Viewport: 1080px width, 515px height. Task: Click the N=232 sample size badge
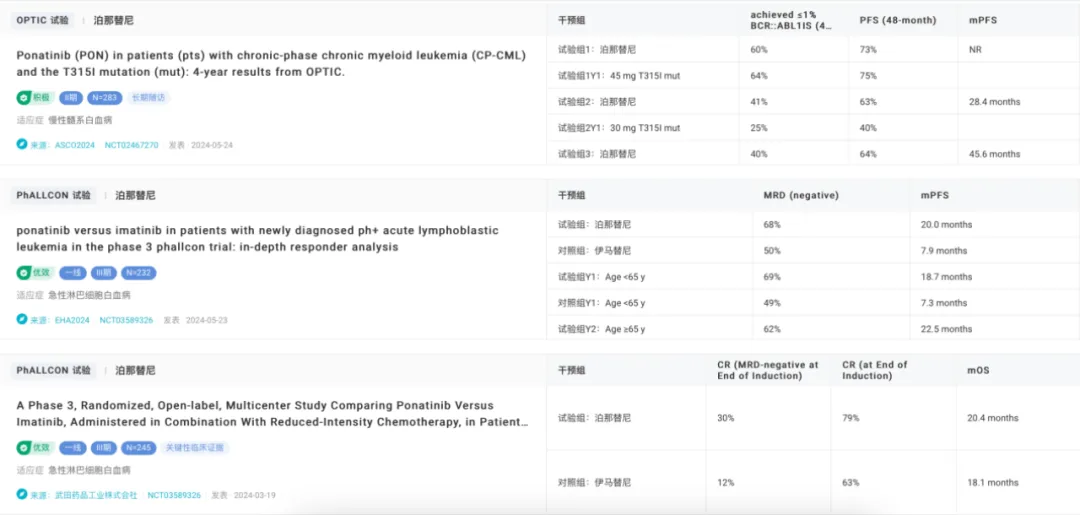click(139, 273)
